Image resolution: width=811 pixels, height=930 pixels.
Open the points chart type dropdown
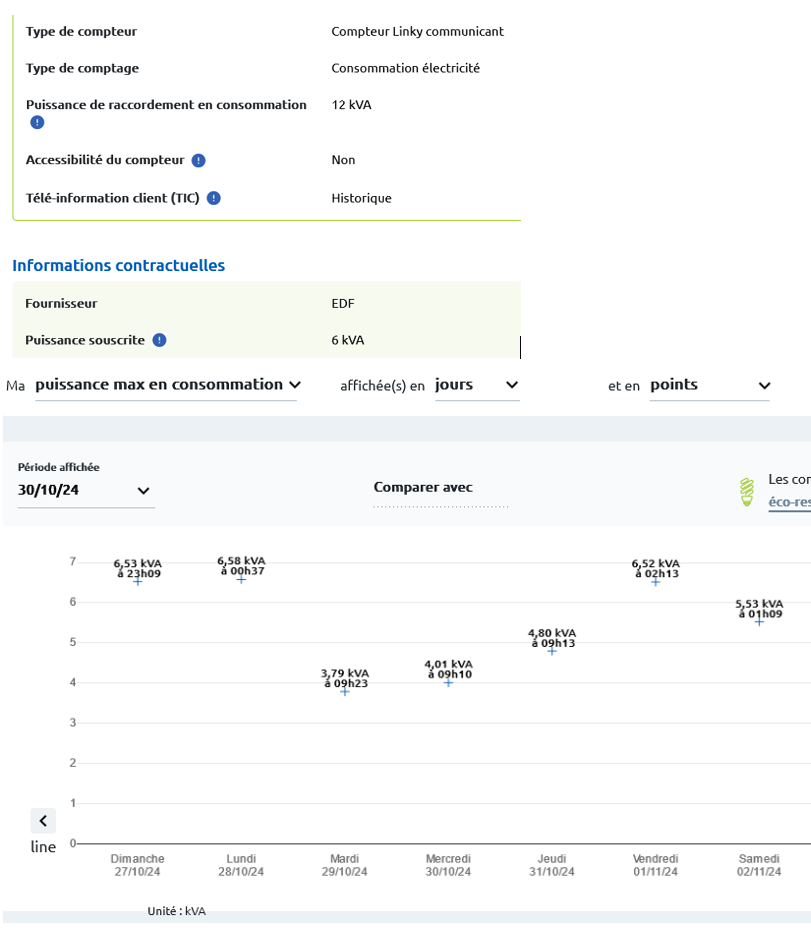(x=709, y=385)
